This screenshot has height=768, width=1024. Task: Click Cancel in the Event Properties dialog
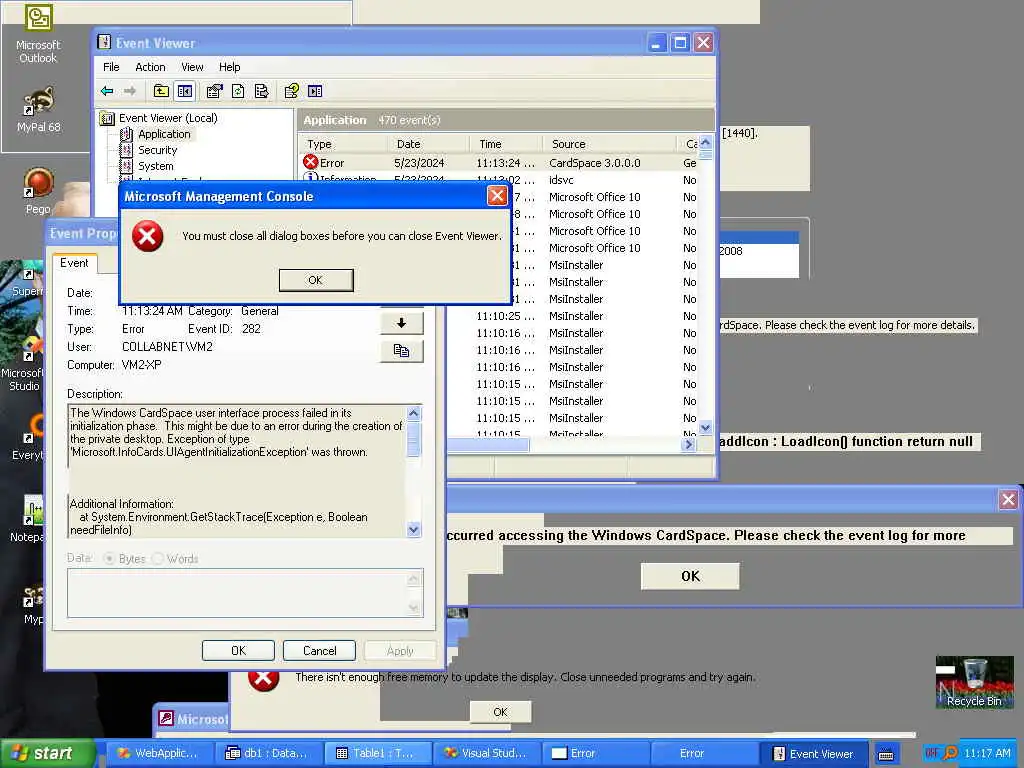(x=319, y=650)
